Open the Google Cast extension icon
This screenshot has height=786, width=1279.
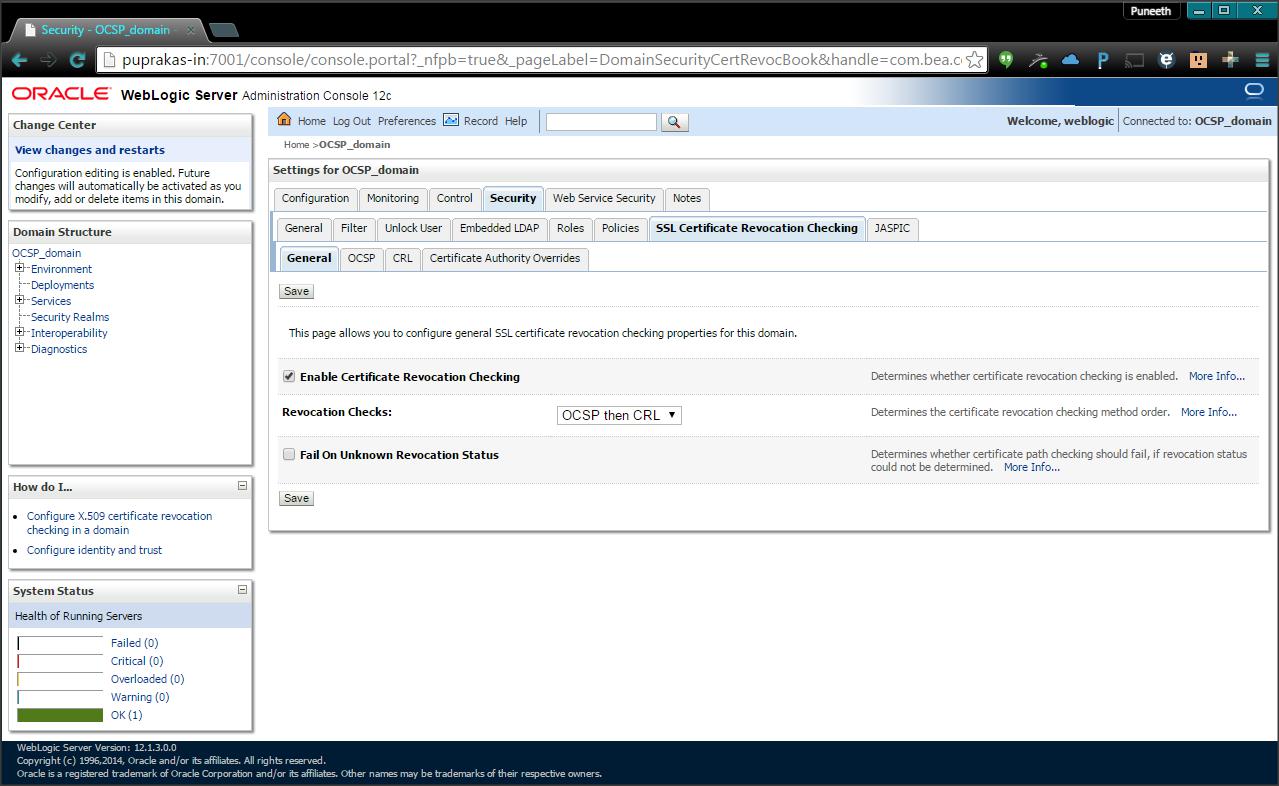click(1134, 60)
